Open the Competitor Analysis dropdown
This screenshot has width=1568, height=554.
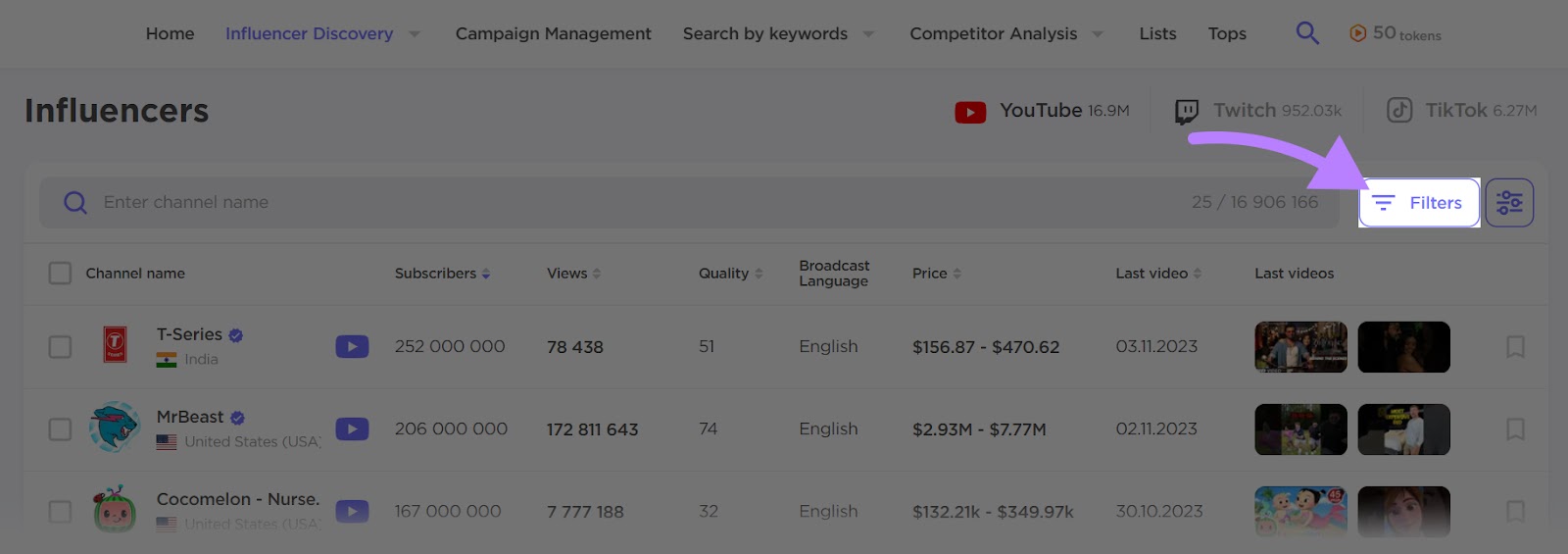point(1098,34)
